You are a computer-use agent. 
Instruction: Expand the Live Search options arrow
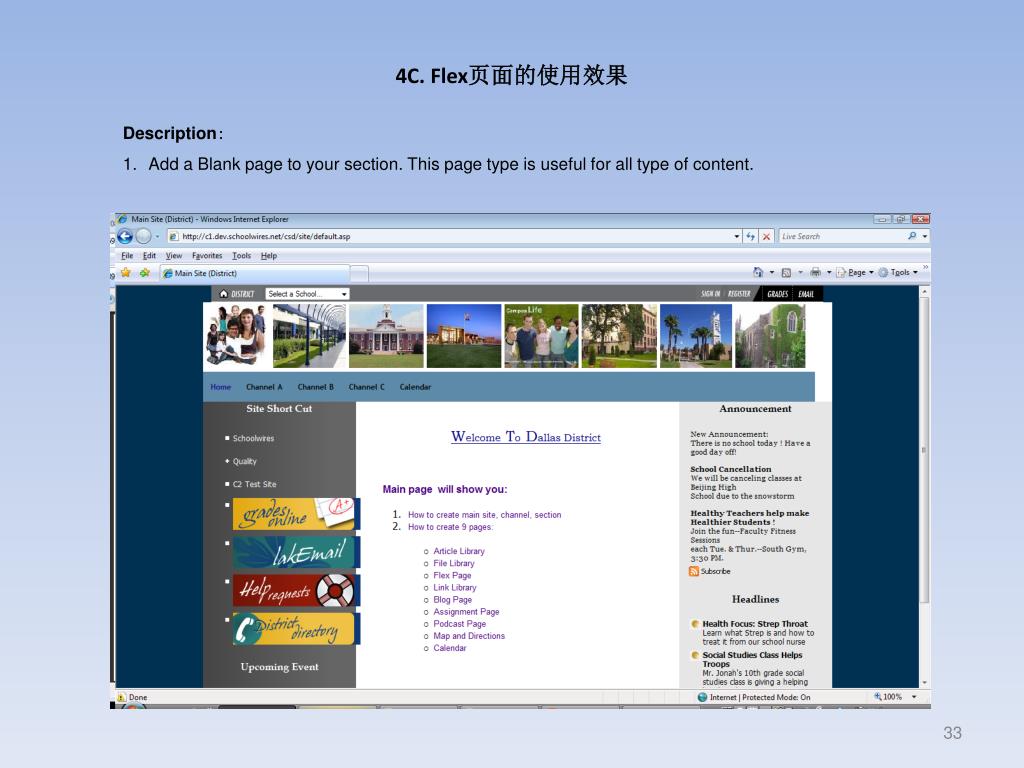click(925, 236)
